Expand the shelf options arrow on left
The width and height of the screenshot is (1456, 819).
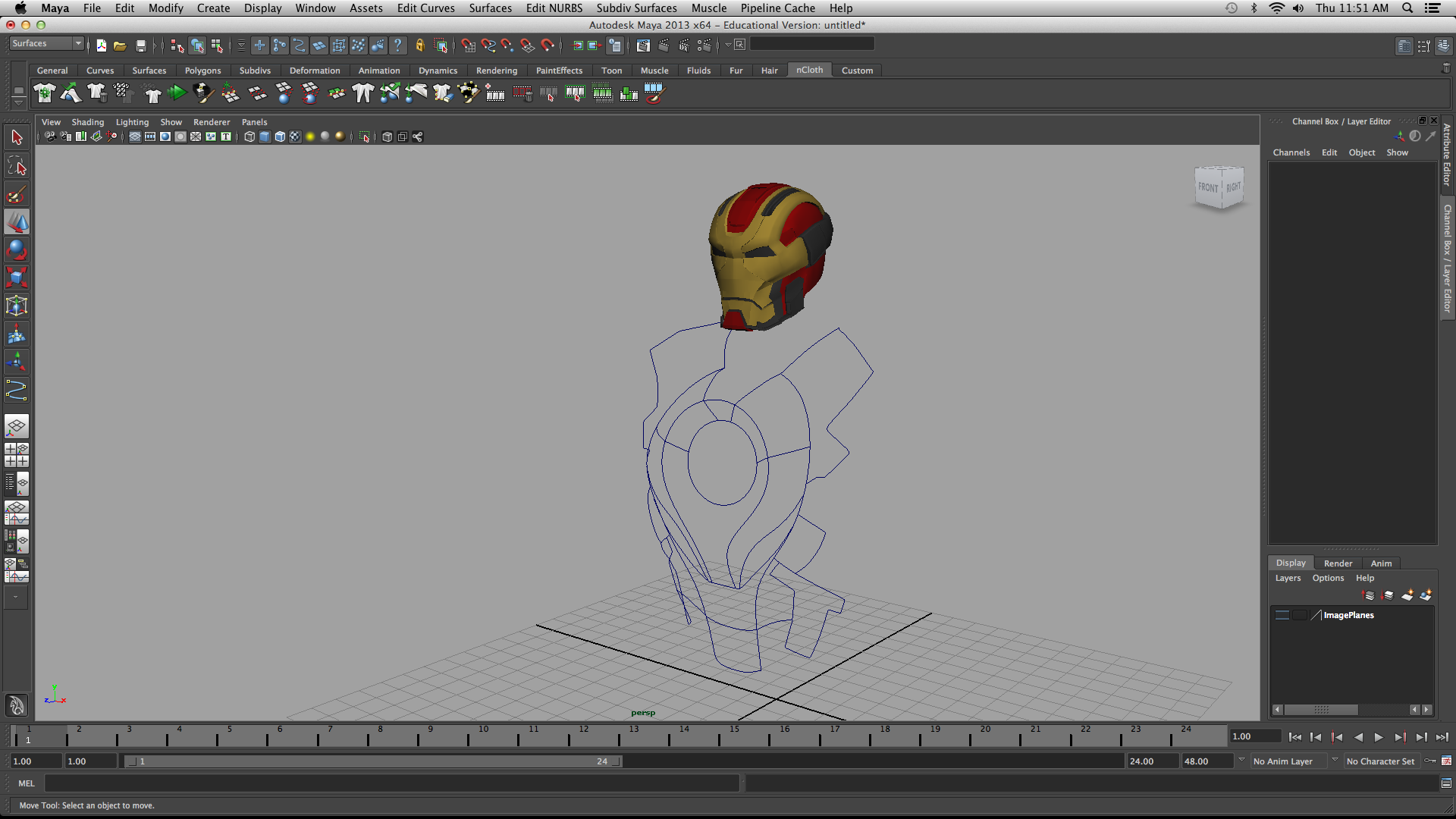coord(19,102)
